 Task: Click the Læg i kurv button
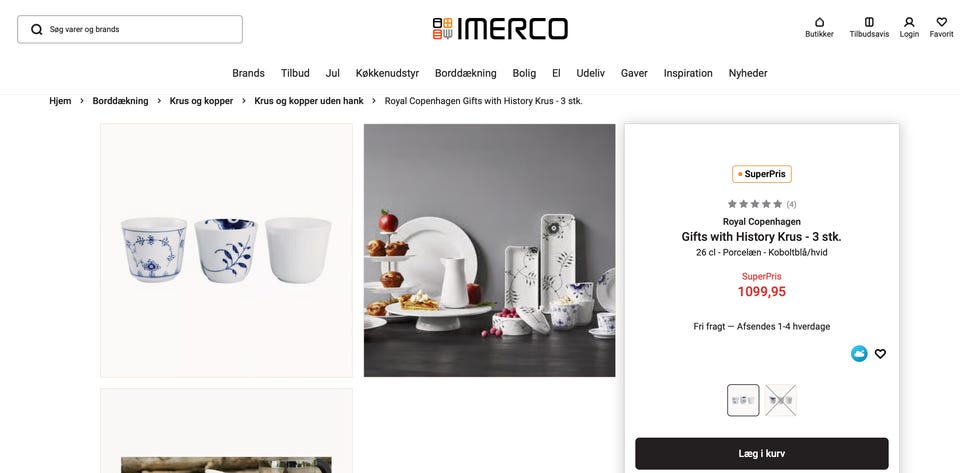762,453
